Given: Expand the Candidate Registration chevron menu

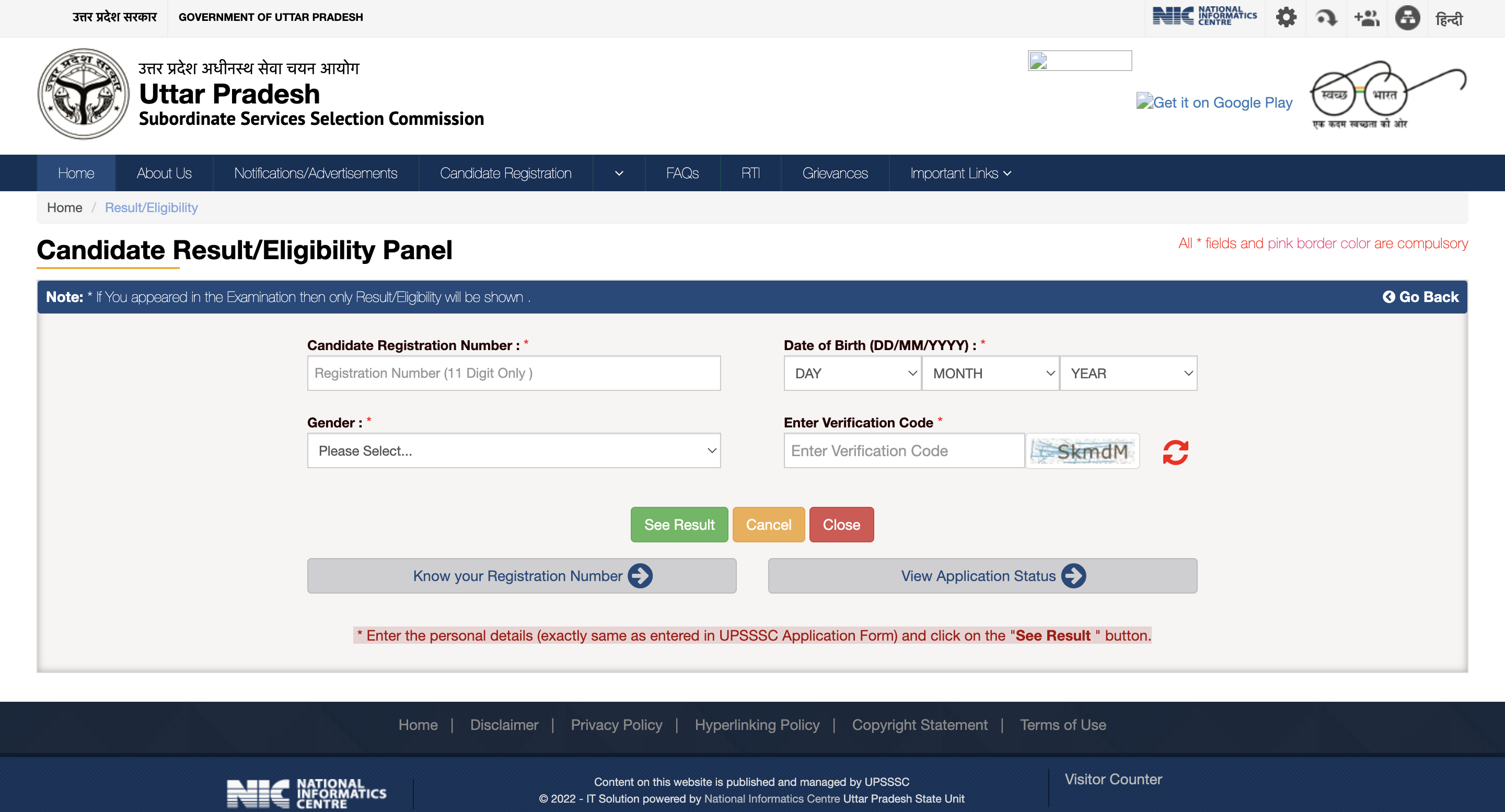Looking at the screenshot, I should point(618,173).
